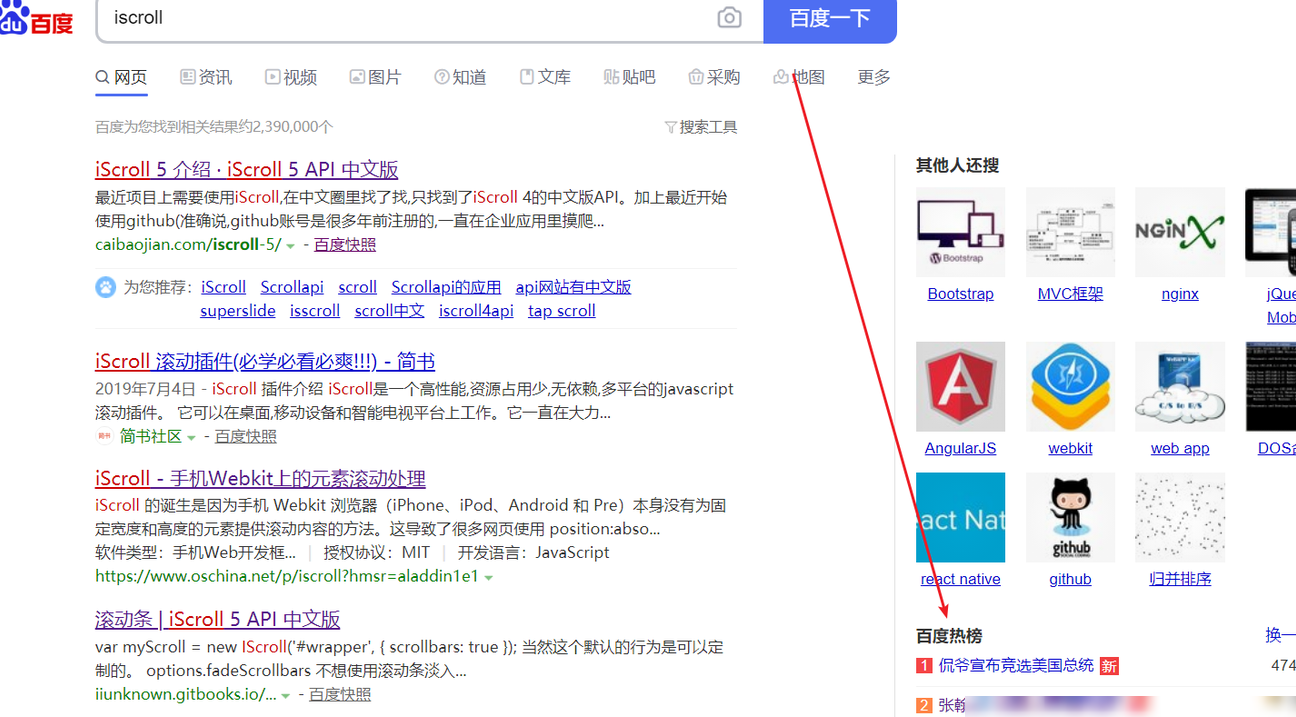Select the 网页 tab
Viewport: 1296px width, 717px height.
coord(121,77)
